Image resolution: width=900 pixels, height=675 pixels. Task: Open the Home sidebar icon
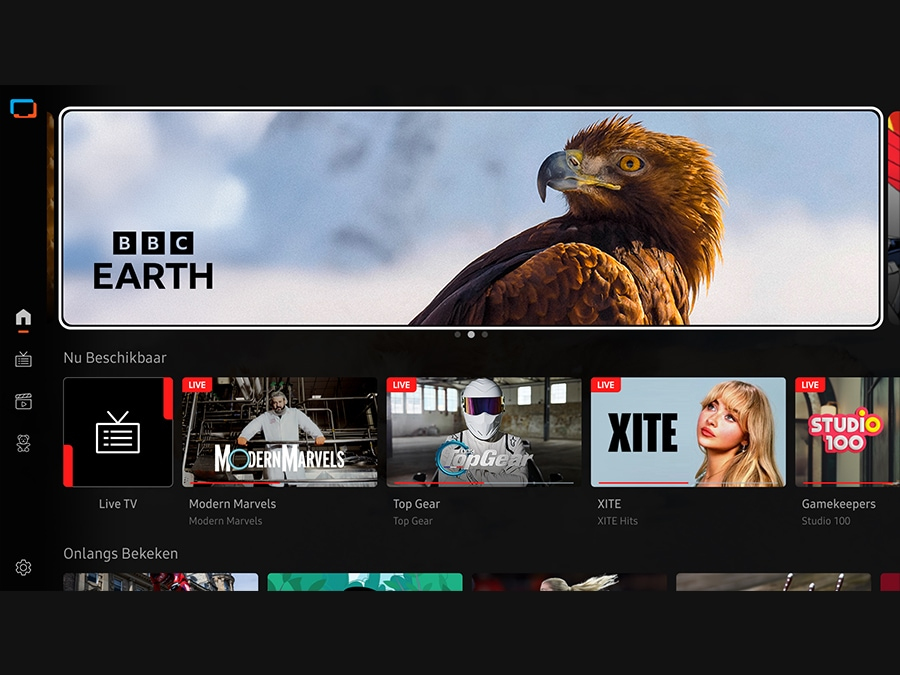[x=23, y=317]
